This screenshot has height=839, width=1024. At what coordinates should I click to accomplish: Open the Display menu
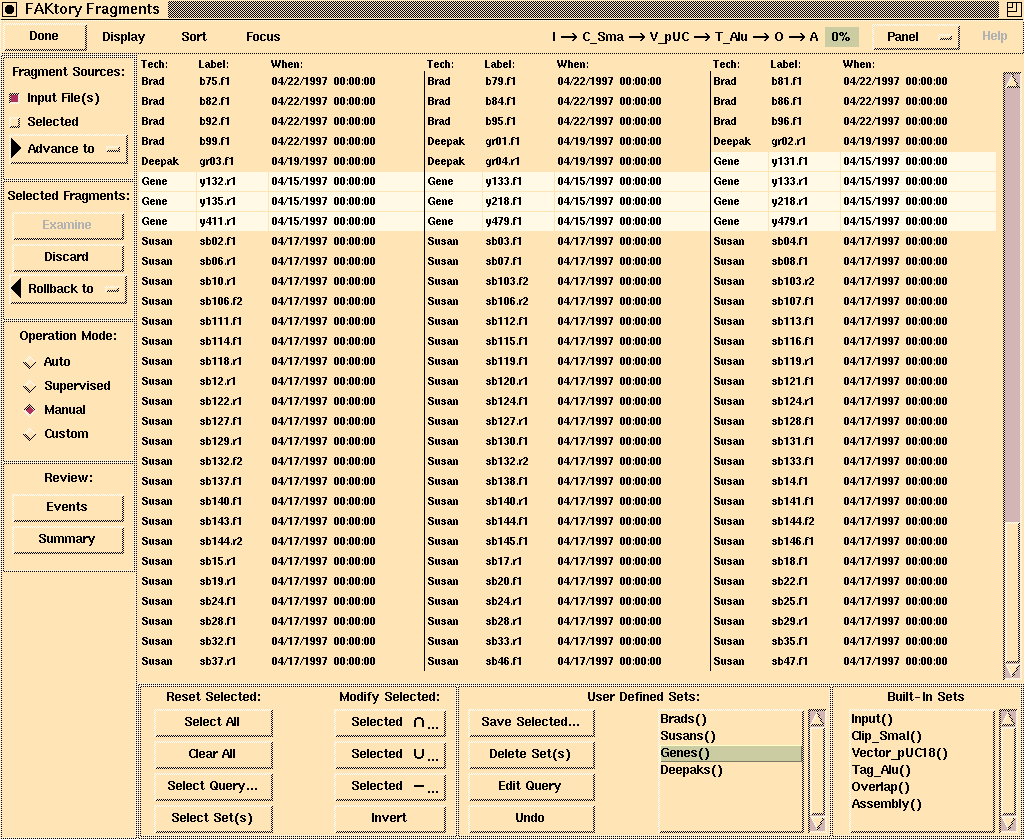123,37
